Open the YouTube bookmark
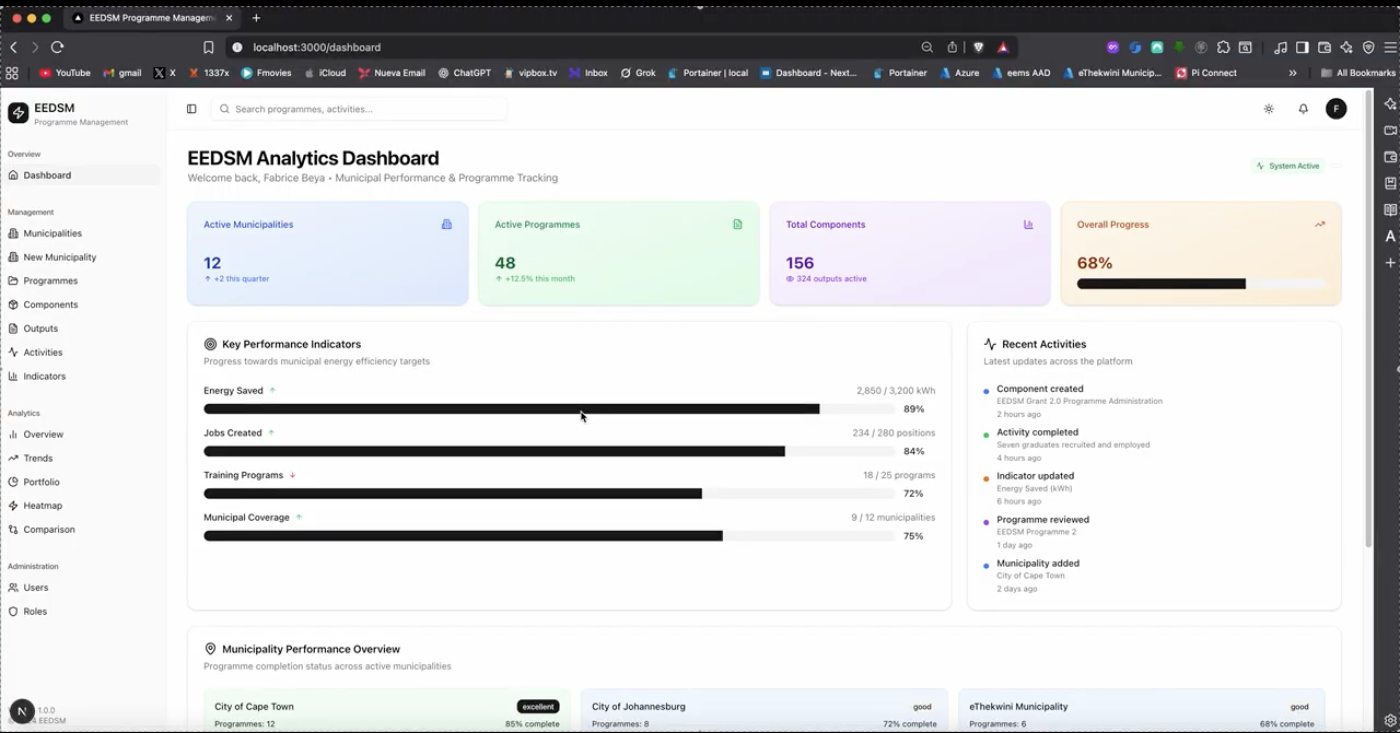1400x733 pixels. point(65,73)
